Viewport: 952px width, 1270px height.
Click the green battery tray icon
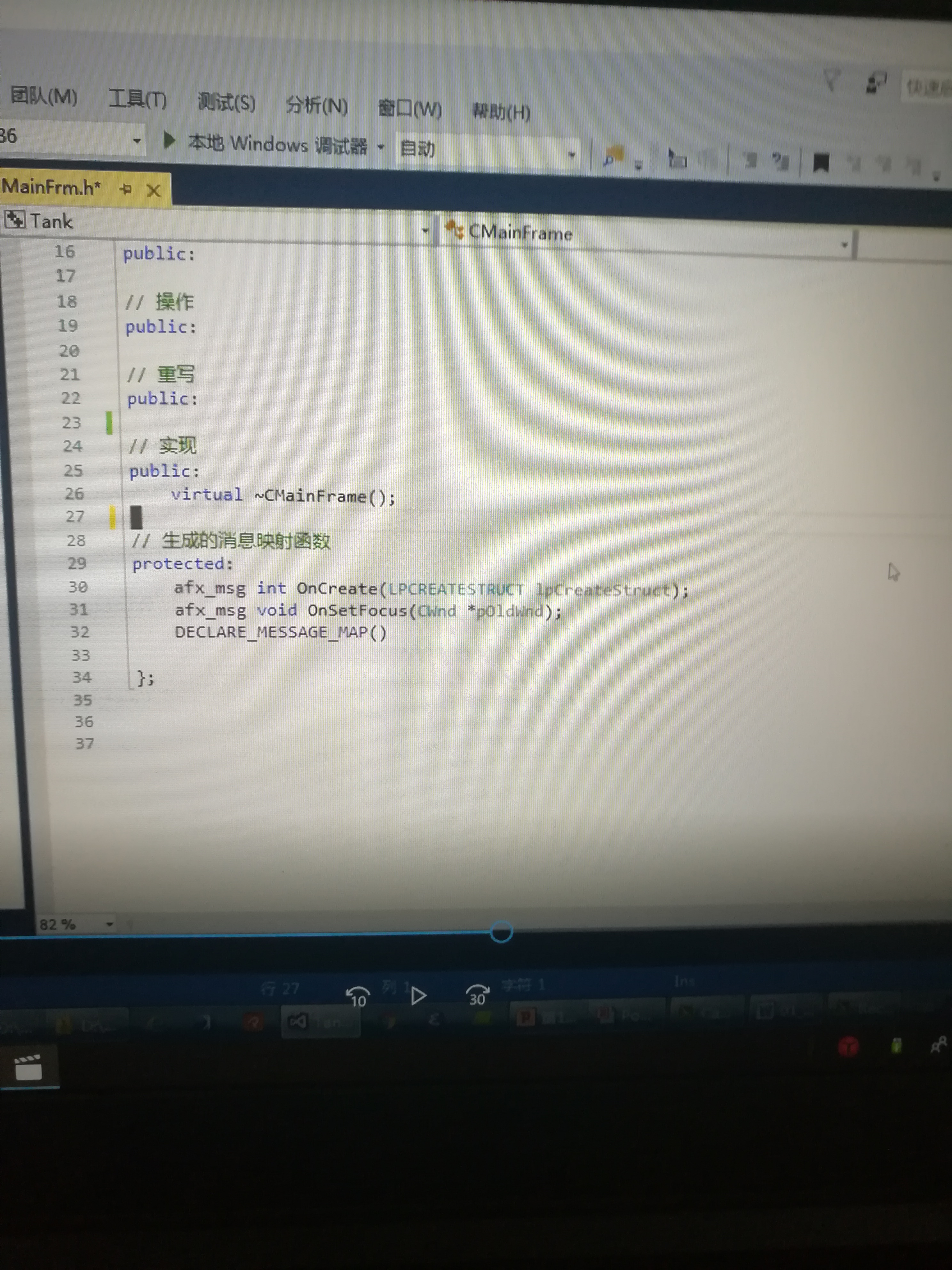coord(896,1046)
